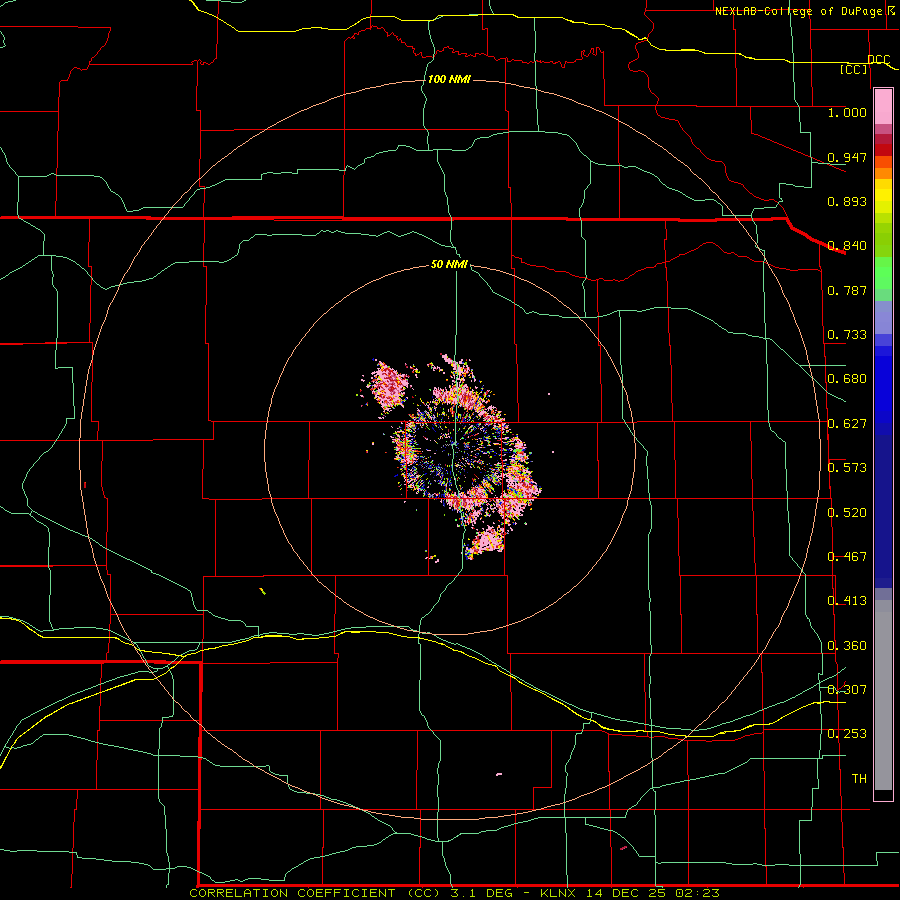
Task: Click the pink echo cluster northwest of radar
Action: pyautogui.click(x=388, y=386)
